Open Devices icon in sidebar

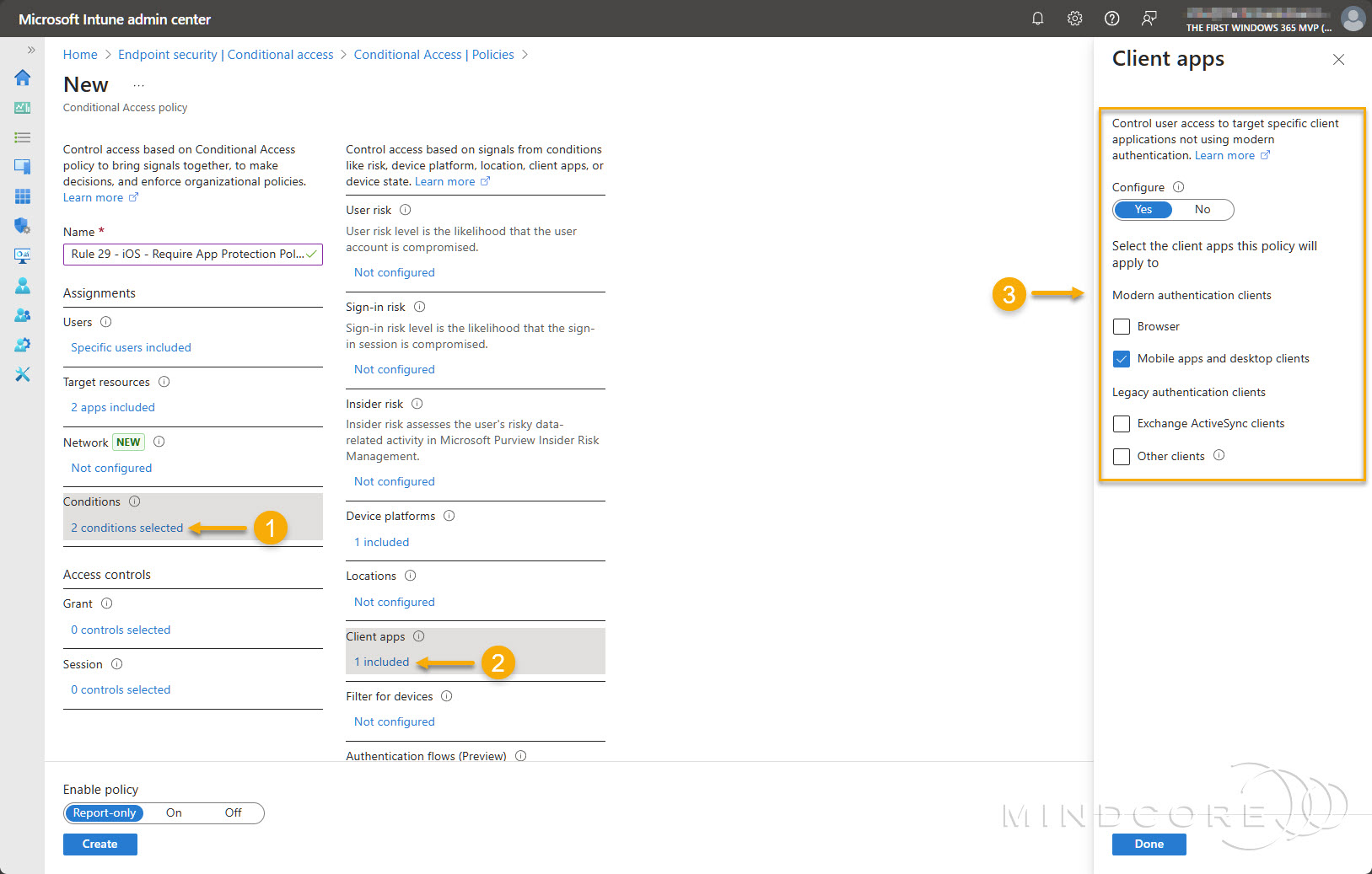pos(23,167)
